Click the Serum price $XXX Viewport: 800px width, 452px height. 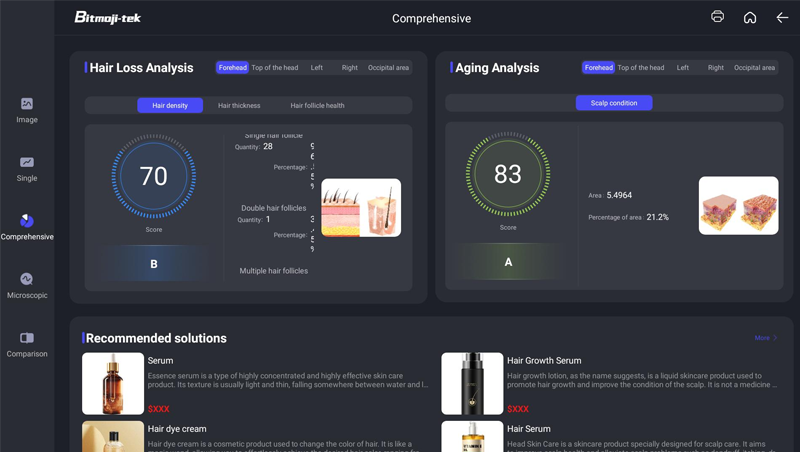[x=159, y=409]
